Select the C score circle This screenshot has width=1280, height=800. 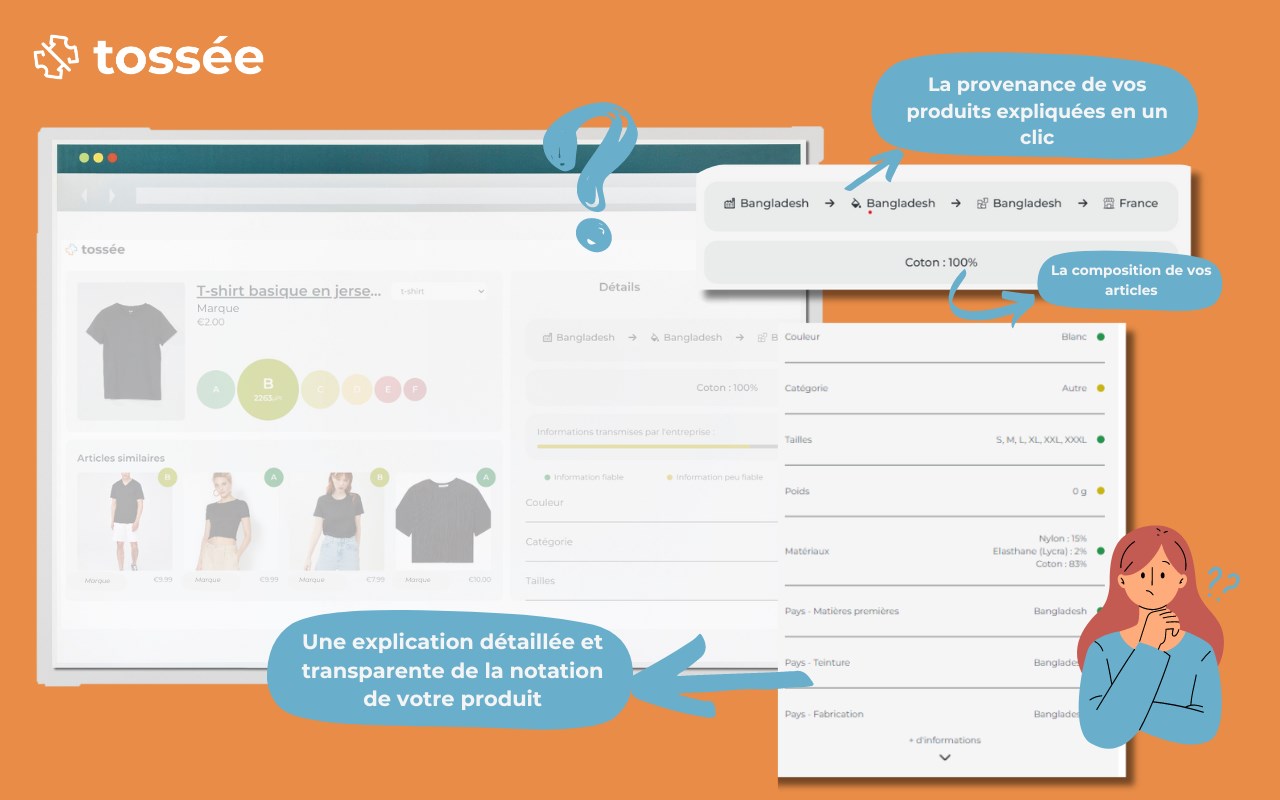pos(320,389)
